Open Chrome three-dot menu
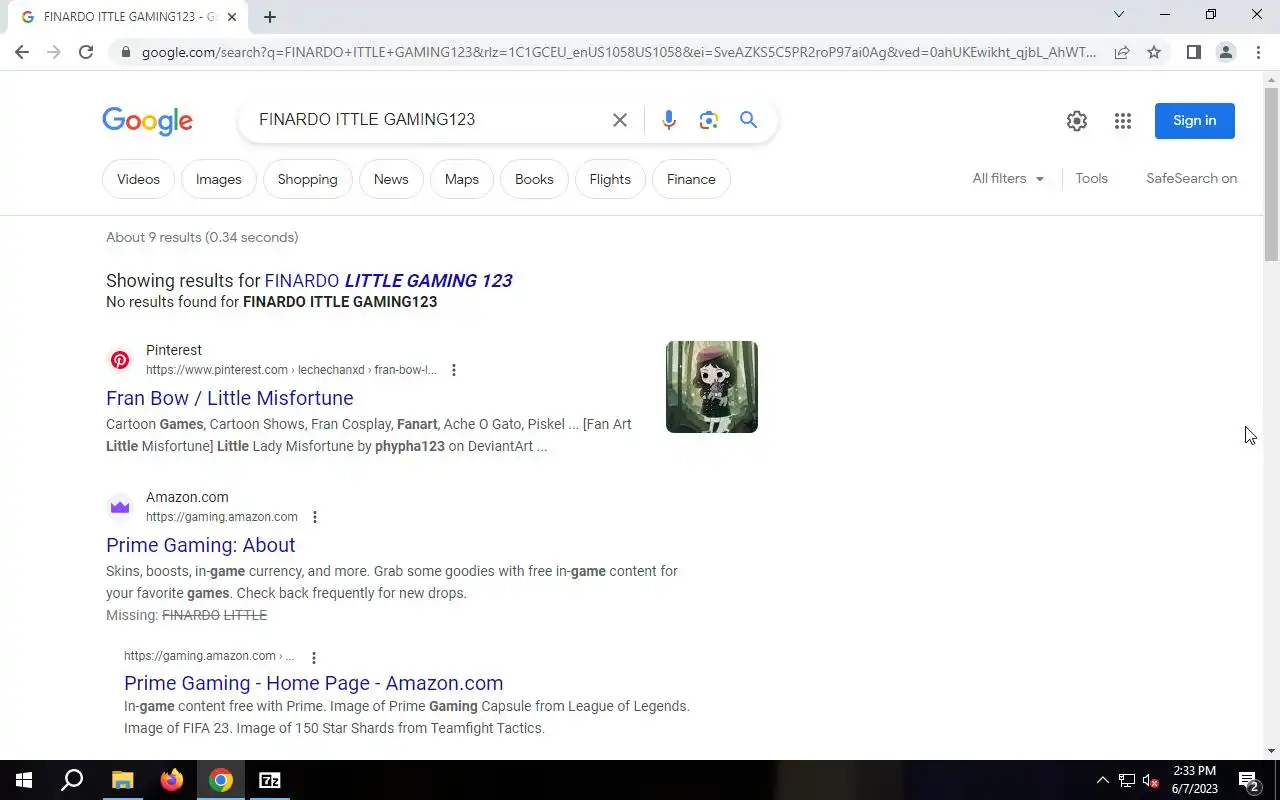1280x800 pixels. (x=1258, y=52)
